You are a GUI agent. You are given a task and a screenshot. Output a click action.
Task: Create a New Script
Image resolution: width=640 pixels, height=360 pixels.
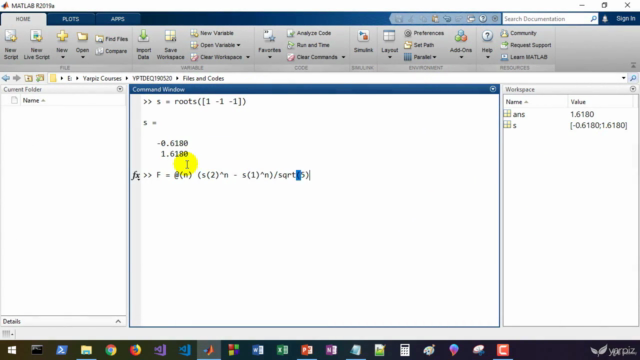[11, 45]
